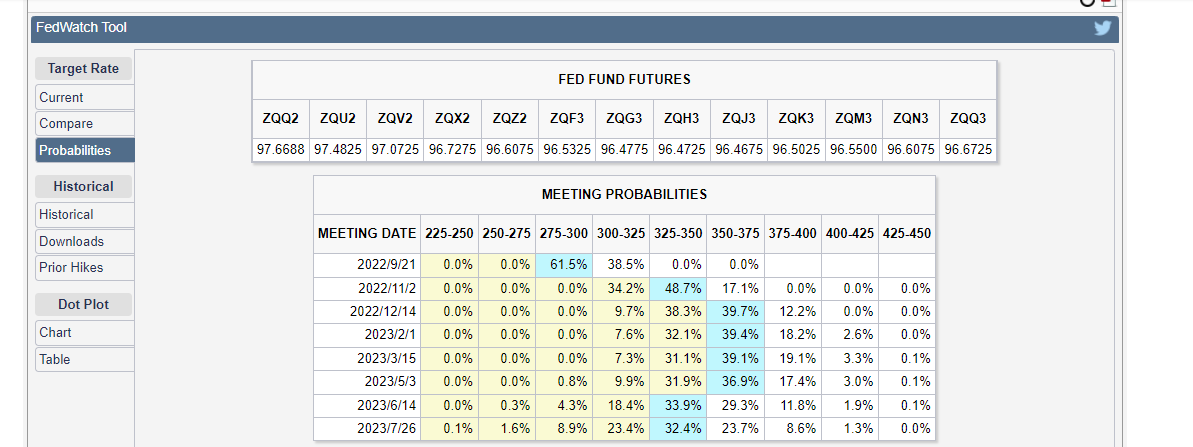
Task: Open the Current target rate view
Action: point(84,97)
